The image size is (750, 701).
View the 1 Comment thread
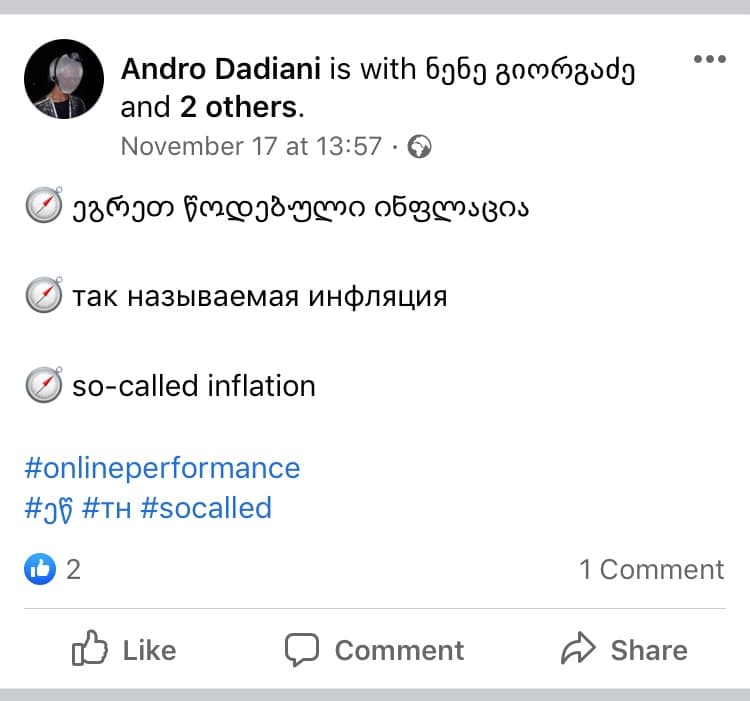click(652, 570)
